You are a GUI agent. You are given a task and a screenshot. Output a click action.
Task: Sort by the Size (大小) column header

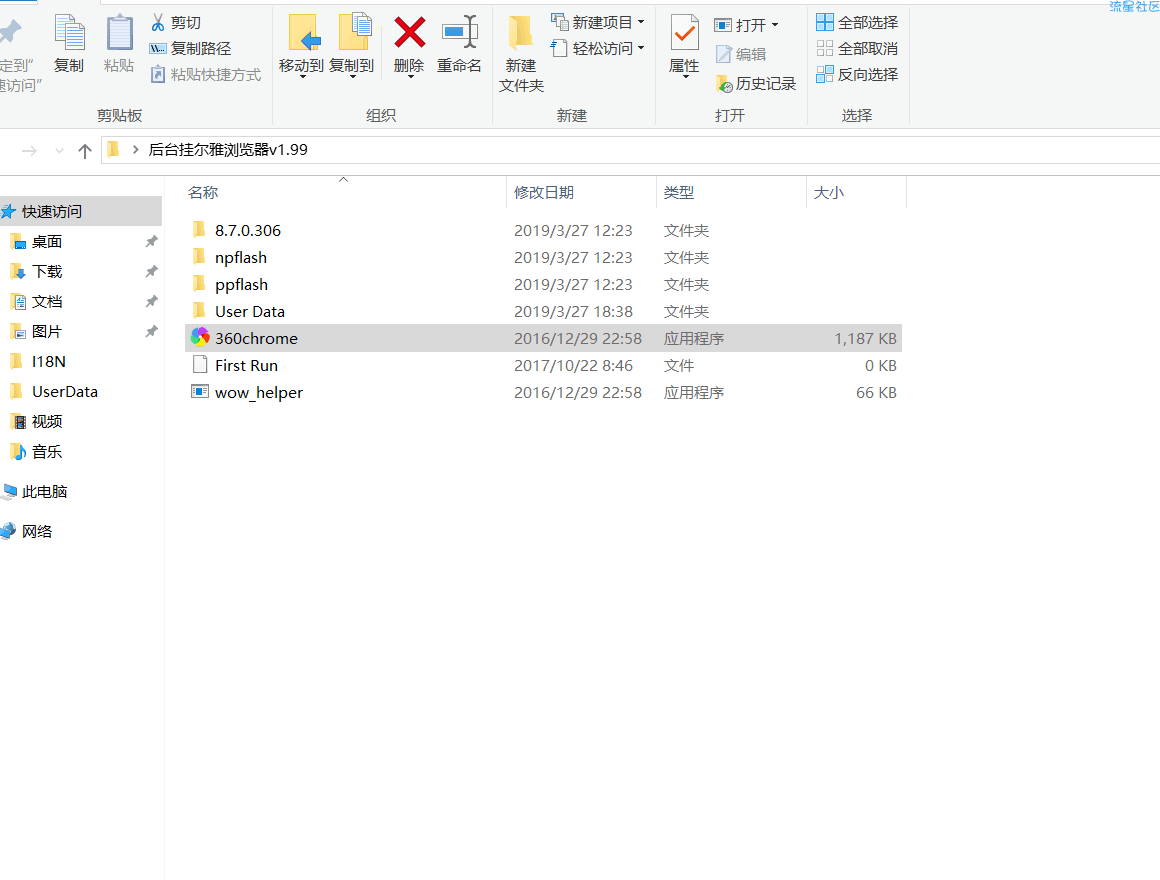pos(829,193)
